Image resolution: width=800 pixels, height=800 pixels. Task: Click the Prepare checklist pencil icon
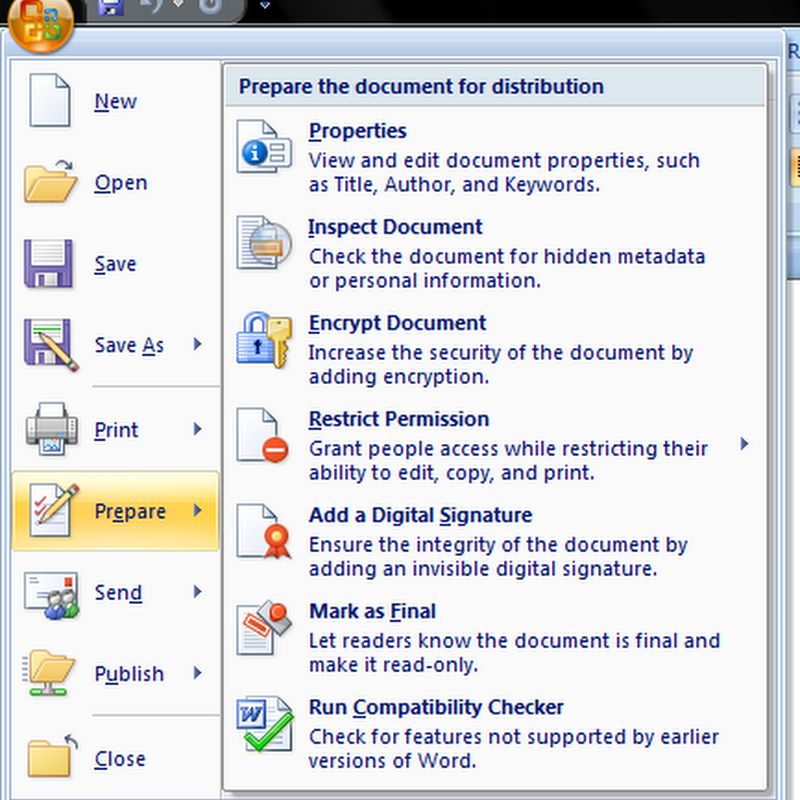pos(54,510)
